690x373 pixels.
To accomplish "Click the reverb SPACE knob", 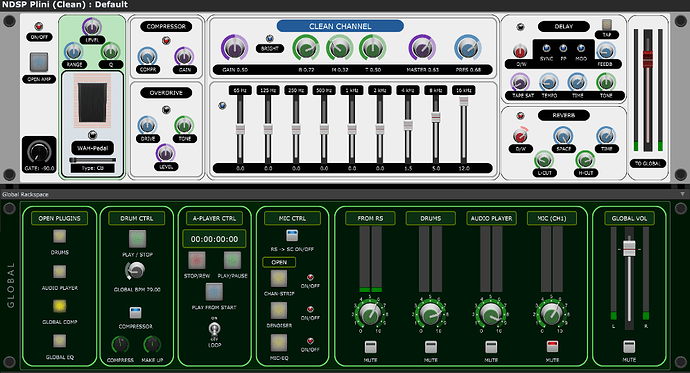I will pos(563,136).
